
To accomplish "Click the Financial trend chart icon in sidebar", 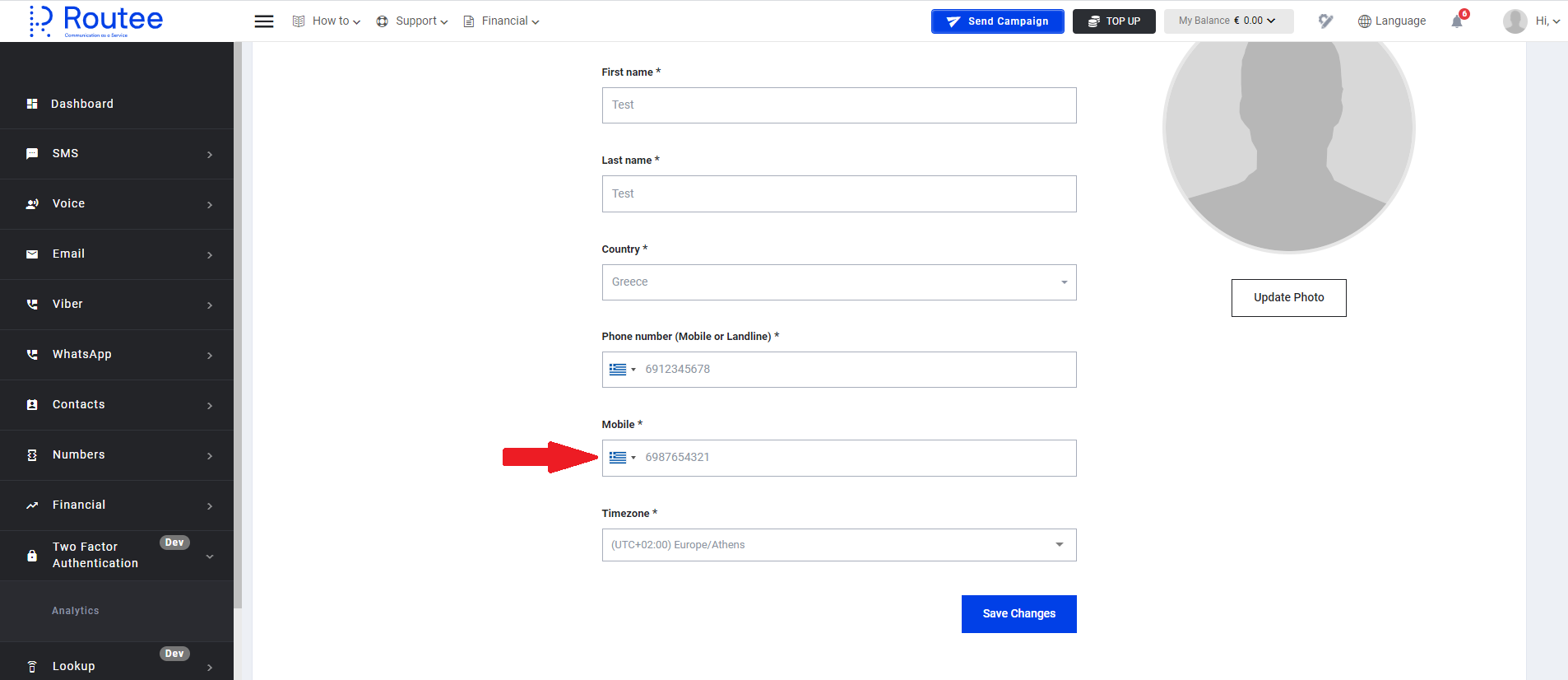I will tap(32, 505).
